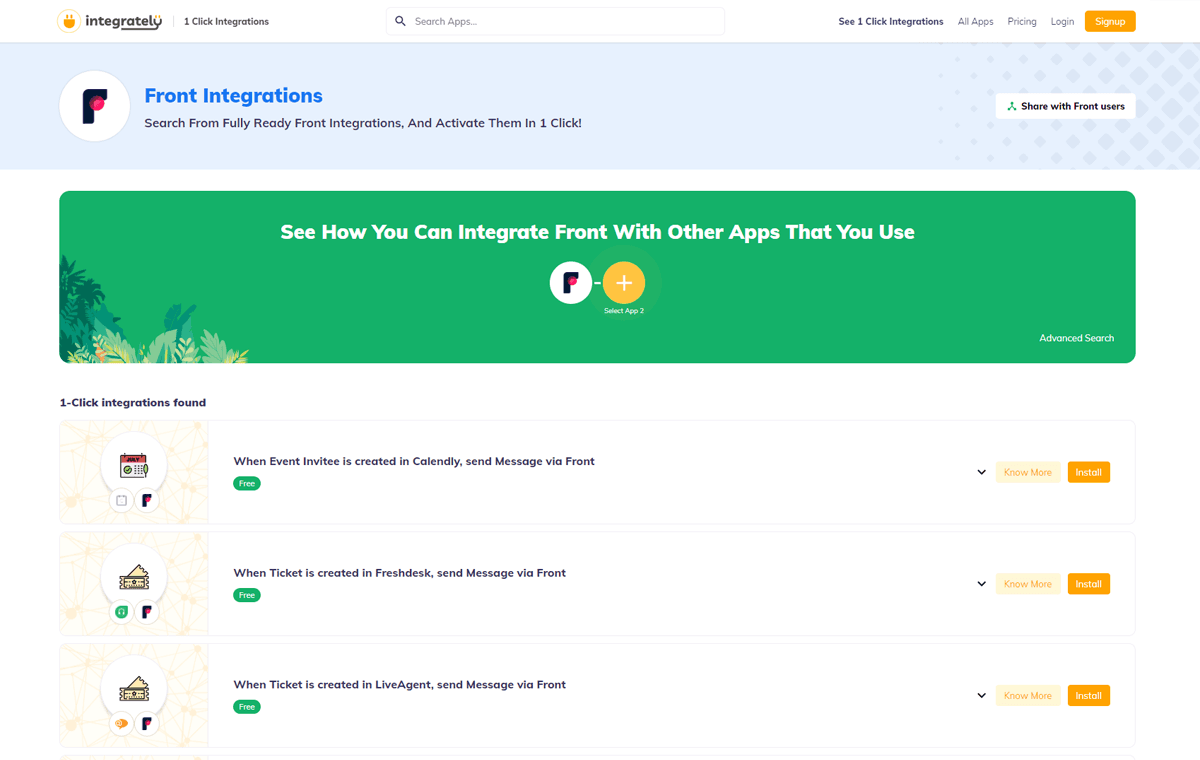Click the Integrately logo
1200x760 pixels.
[x=109, y=21]
